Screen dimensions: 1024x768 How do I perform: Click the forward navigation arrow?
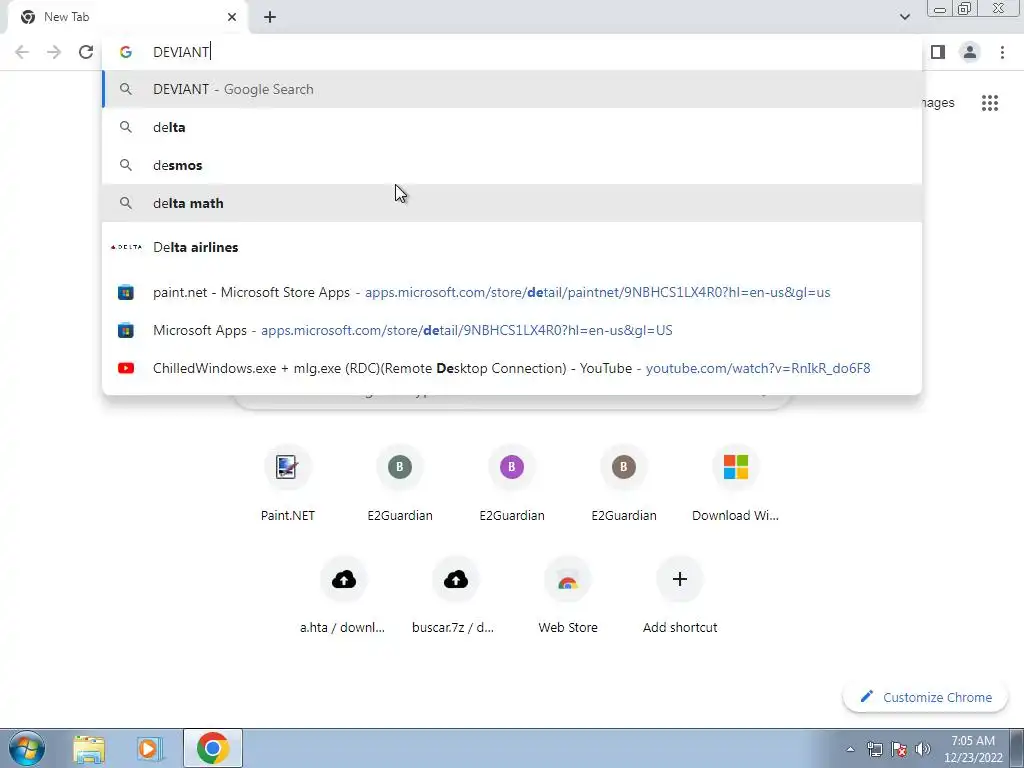pyautogui.click(x=54, y=52)
